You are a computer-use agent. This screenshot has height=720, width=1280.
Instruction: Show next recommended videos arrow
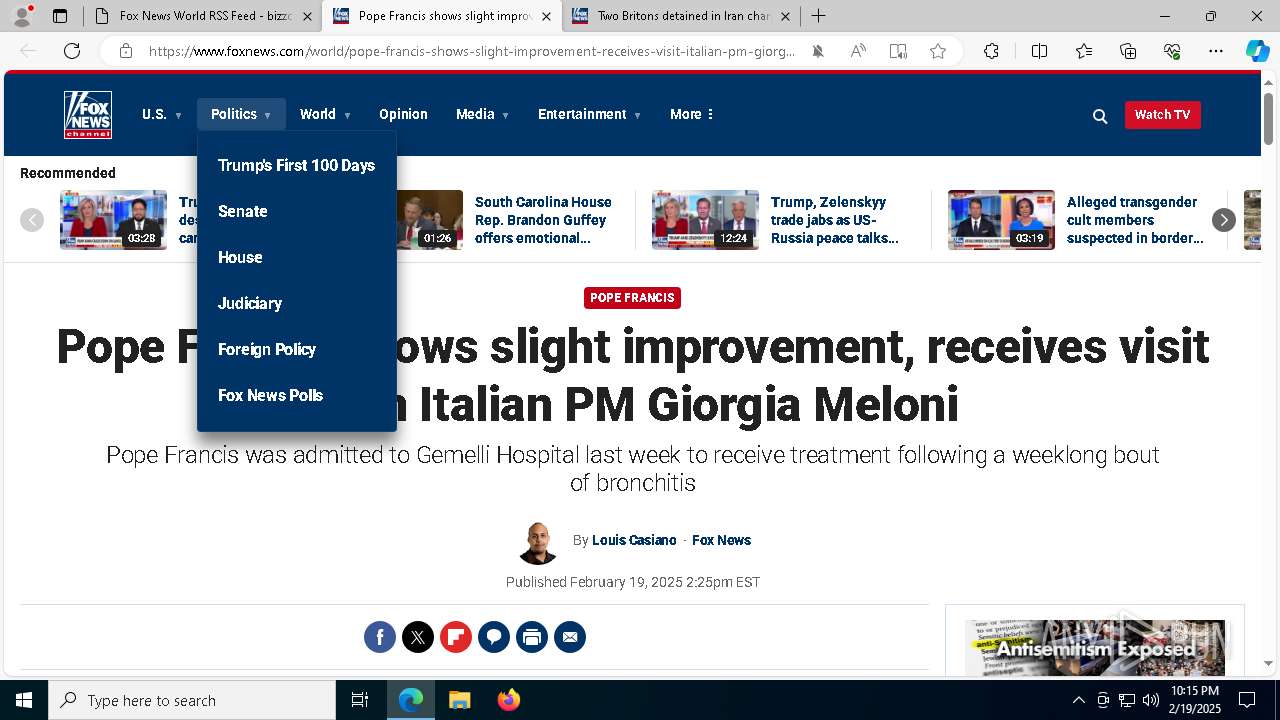1224,220
